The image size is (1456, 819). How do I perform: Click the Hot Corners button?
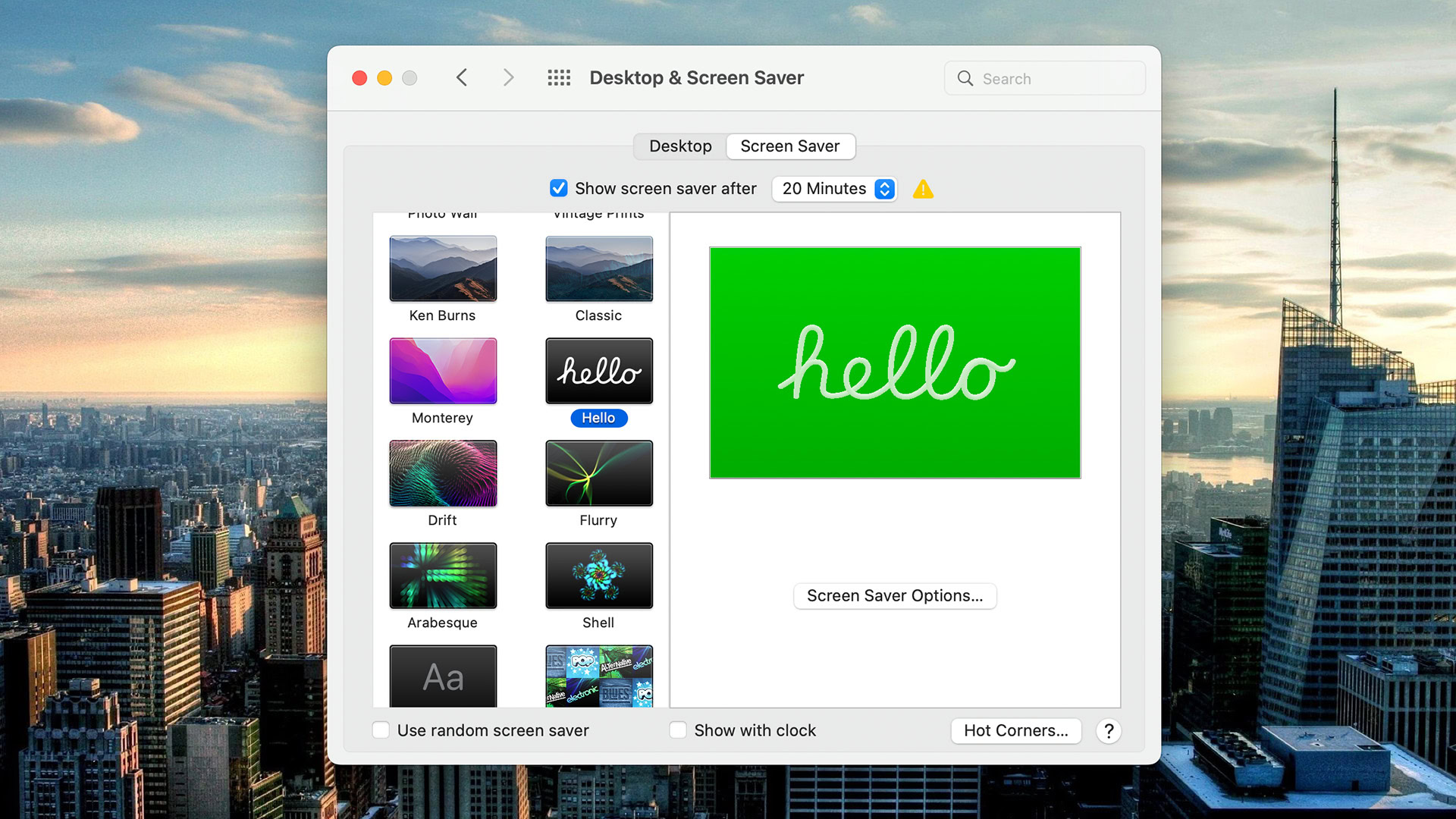pos(1015,731)
